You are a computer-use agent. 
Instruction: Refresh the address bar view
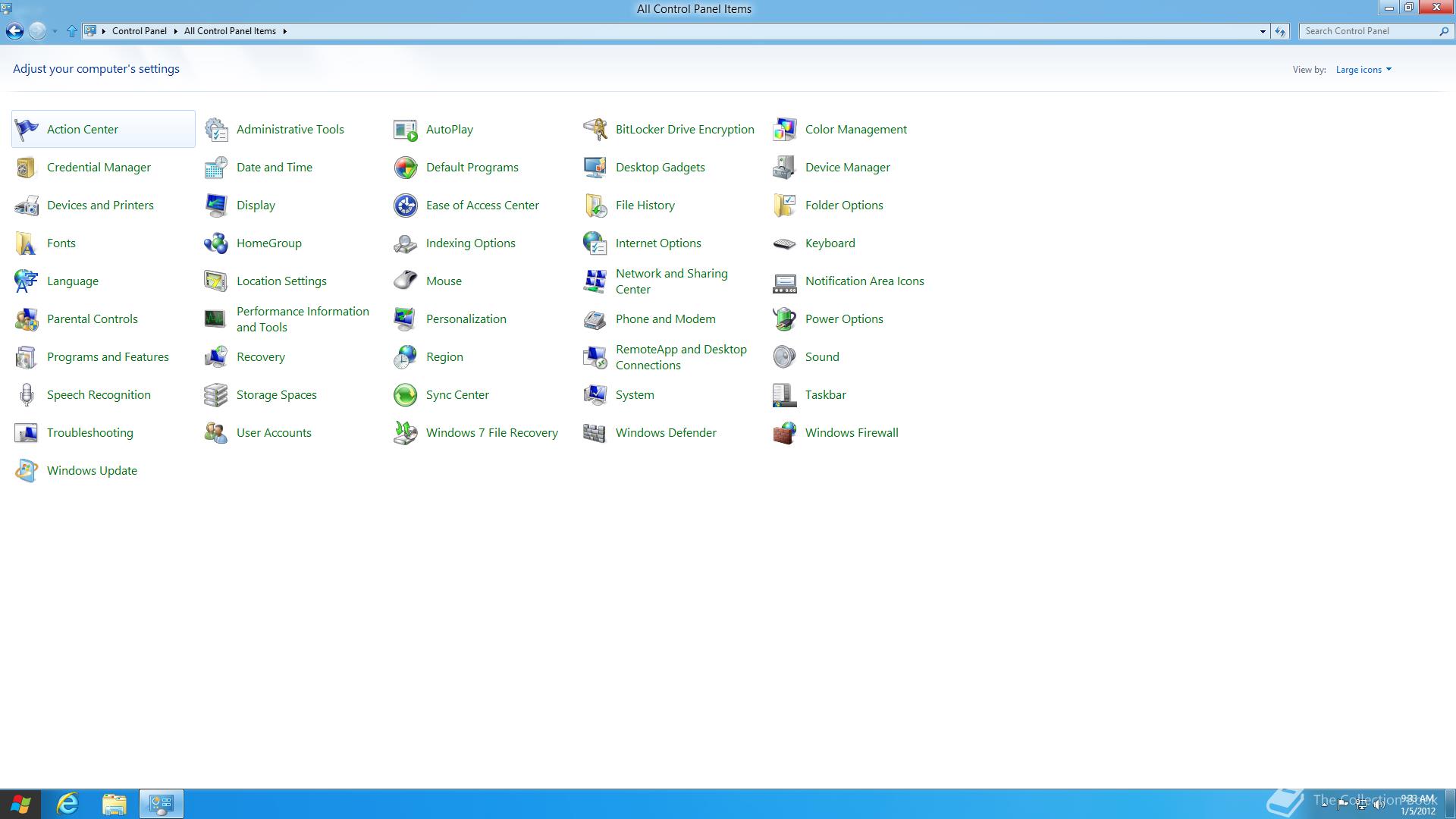tap(1280, 31)
